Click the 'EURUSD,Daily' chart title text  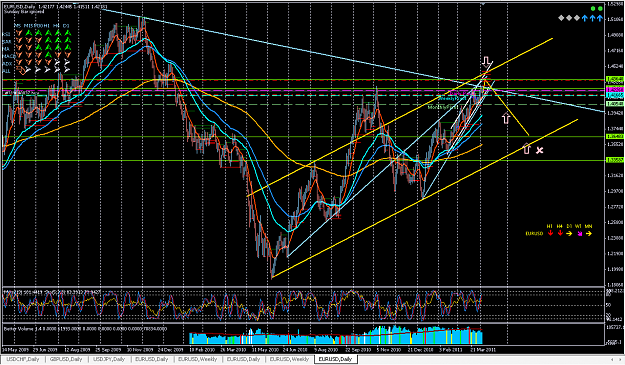coord(19,6)
